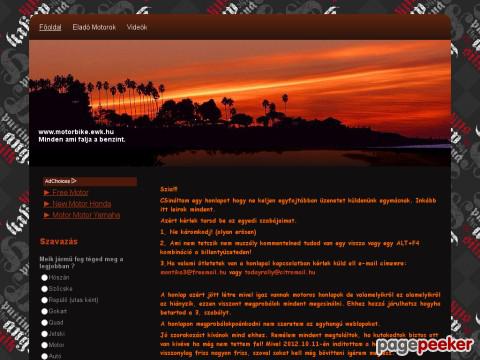Go to Eladó Motorok page
480x360 pixels.
94,27
